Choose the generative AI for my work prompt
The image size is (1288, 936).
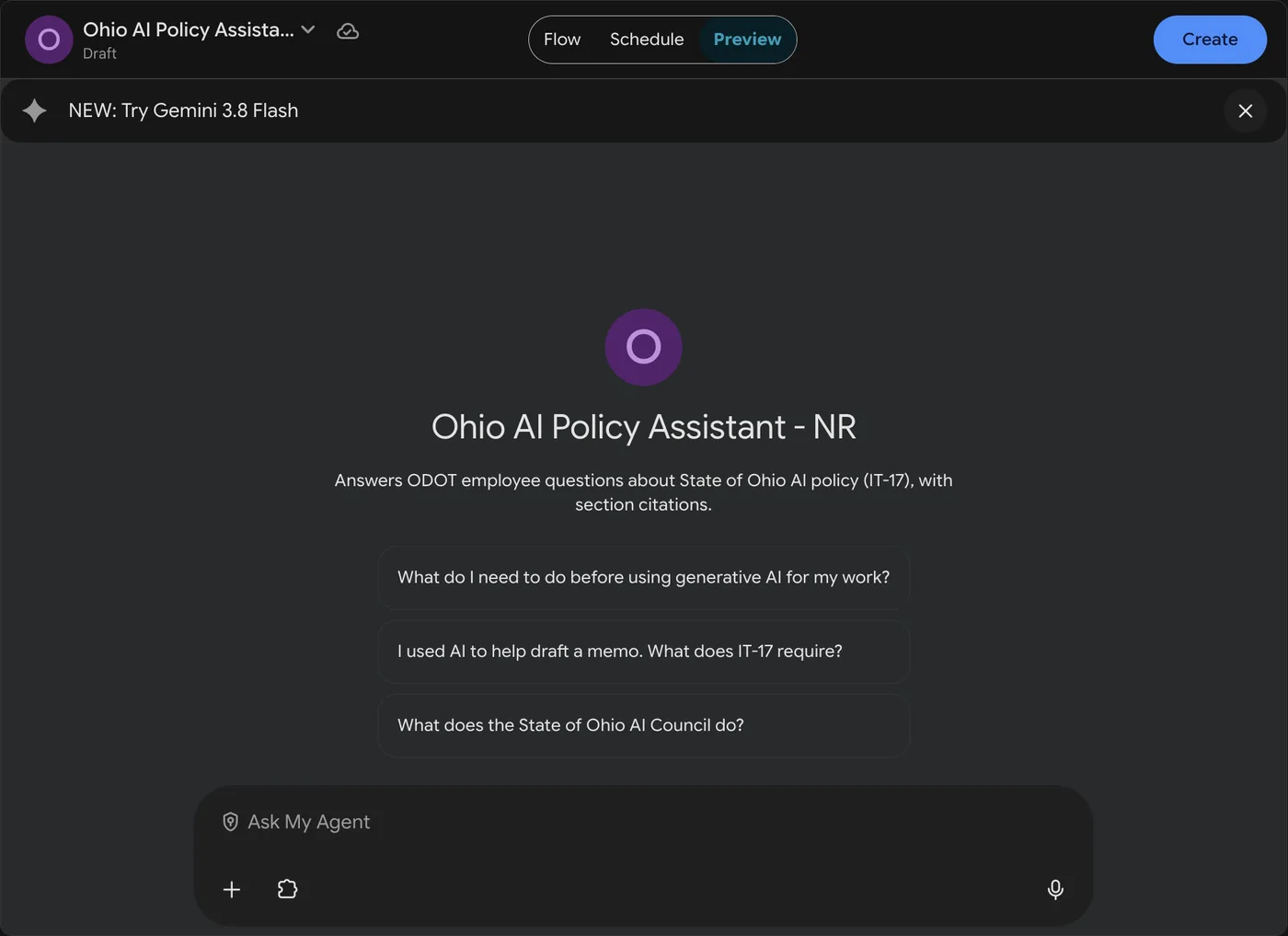(643, 578)
